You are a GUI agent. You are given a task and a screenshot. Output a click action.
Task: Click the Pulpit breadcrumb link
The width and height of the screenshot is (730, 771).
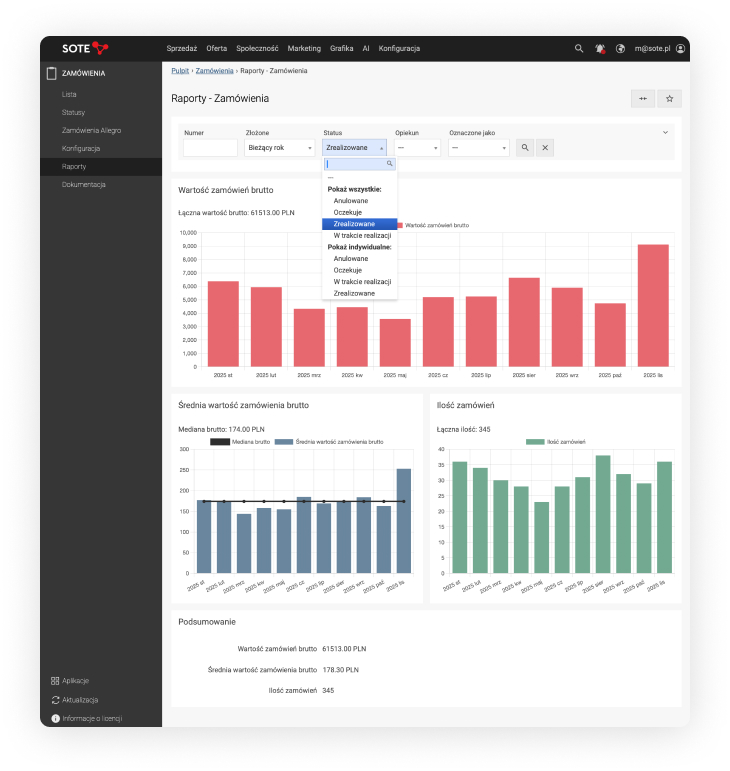click(180, 71)
